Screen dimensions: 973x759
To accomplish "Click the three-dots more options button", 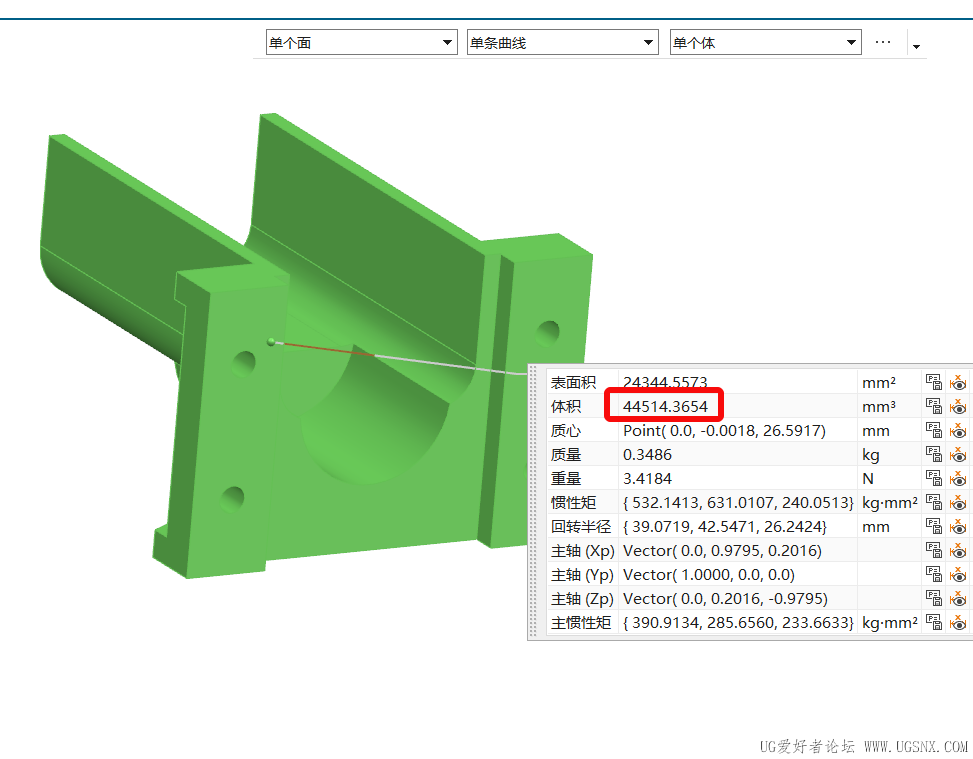I will coord(883,42).
